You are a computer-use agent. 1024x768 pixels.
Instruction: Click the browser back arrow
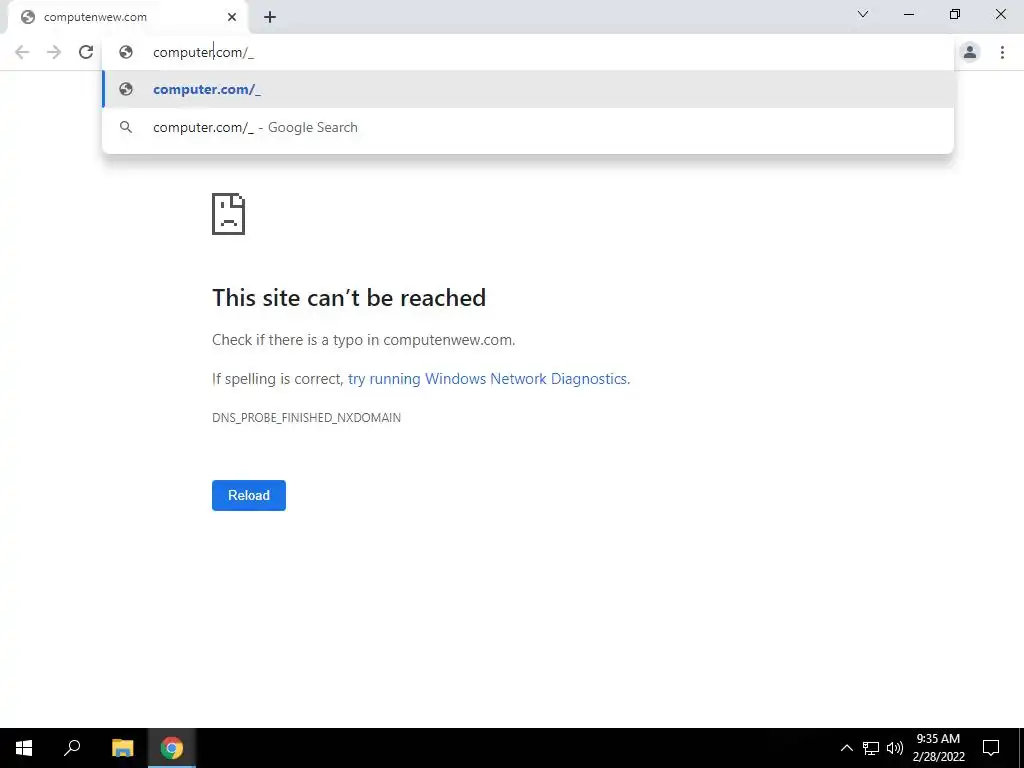pyautogui.click(x=22, y=52)
